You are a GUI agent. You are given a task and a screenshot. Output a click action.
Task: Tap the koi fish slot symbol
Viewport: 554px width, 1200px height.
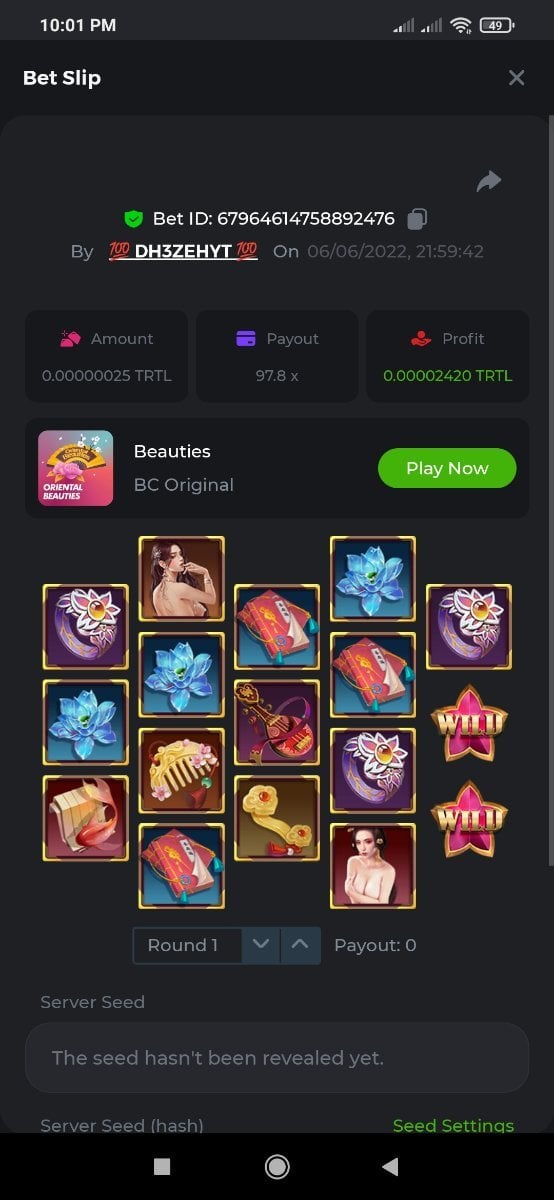(x=85, y=818)
